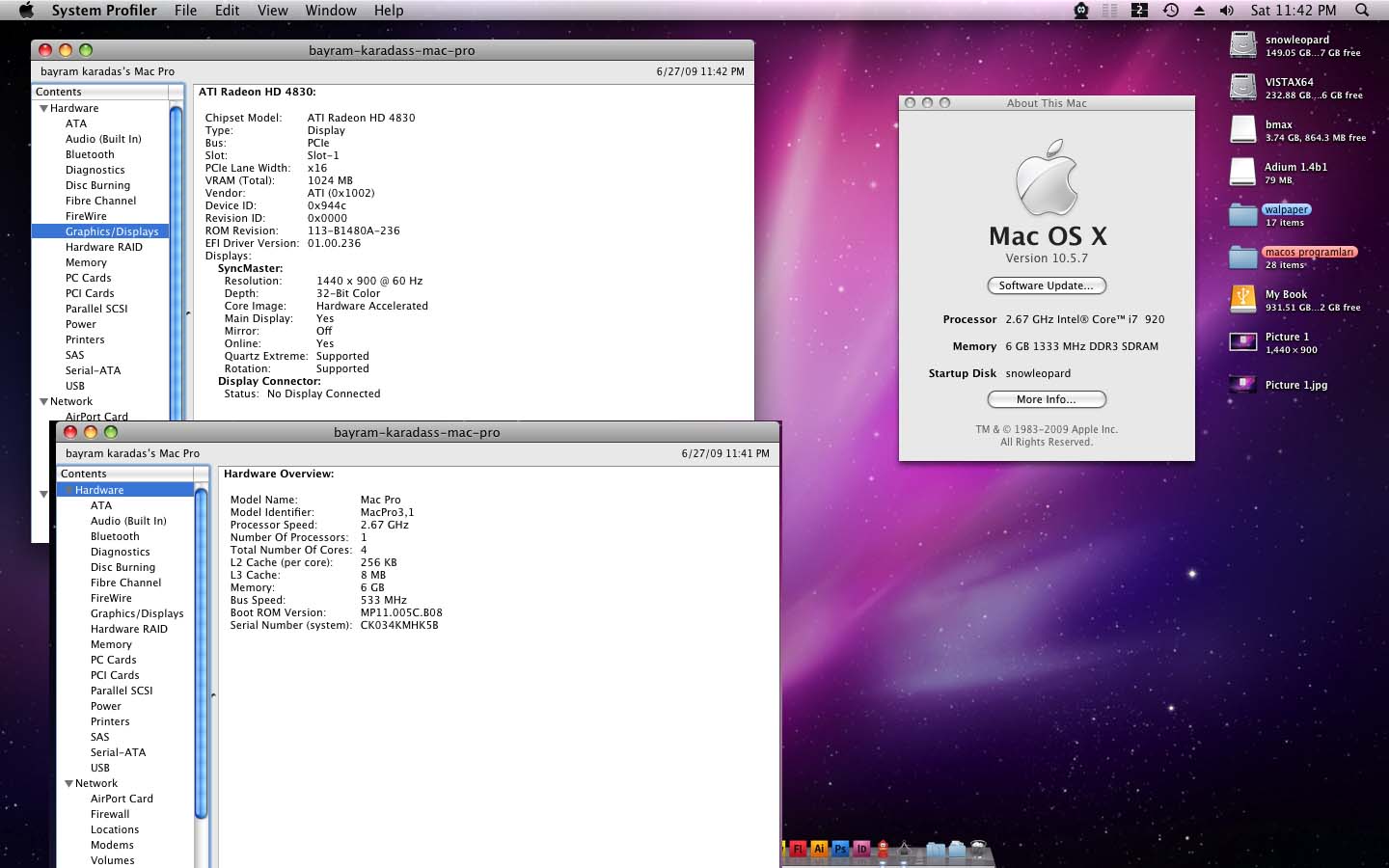1389x868 pixels.
Task: Launch Adobe Flash from the Dock
Action: tap(798, 849)
